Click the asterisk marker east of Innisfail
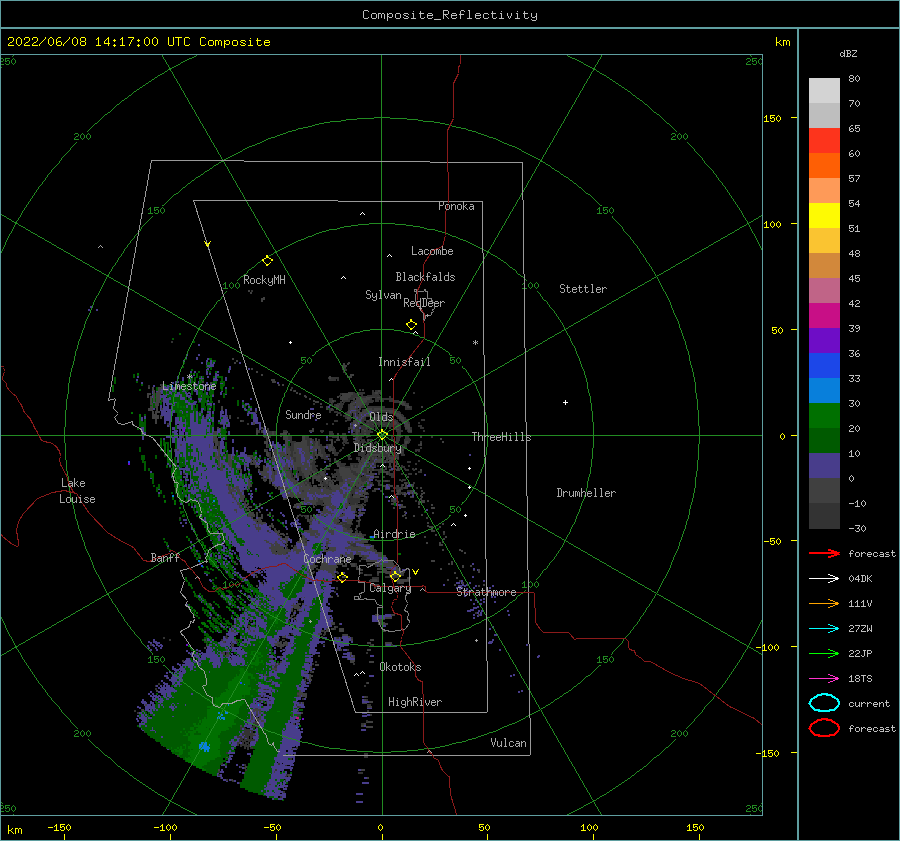Image resolution: width=900 pixels, height=841 pixels. point(475,343)
